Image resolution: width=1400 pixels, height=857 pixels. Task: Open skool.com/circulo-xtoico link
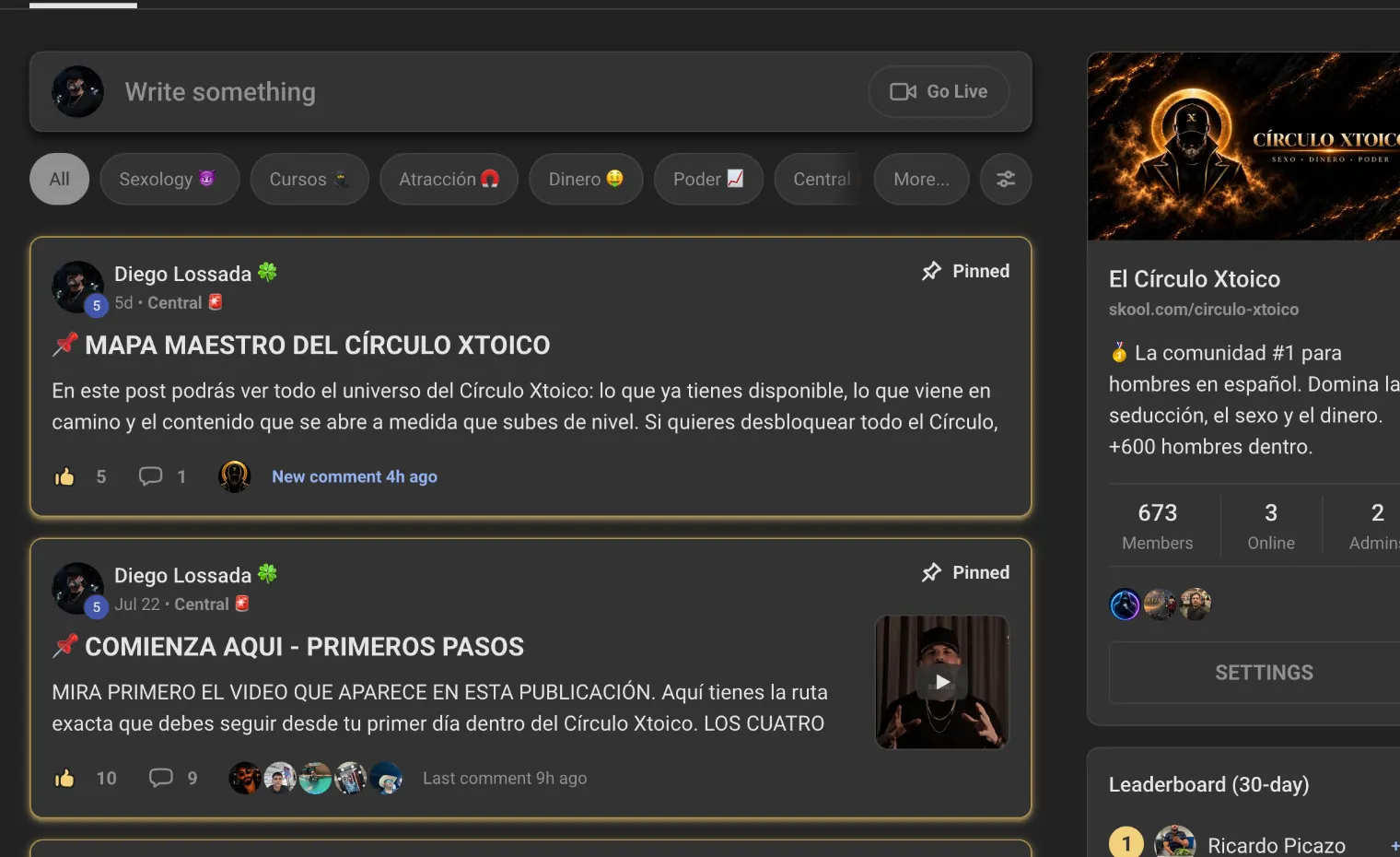tap(1204, 310)
